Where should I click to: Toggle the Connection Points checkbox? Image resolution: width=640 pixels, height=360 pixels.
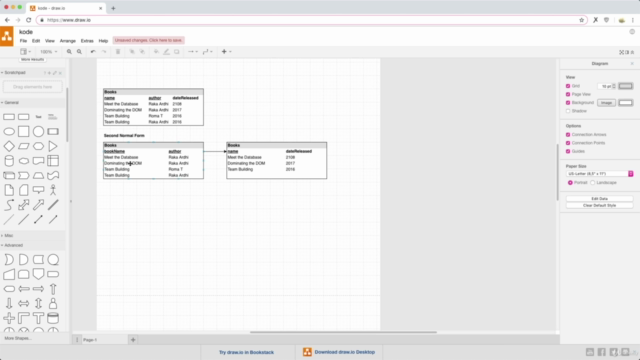click(x=568, y=143)
